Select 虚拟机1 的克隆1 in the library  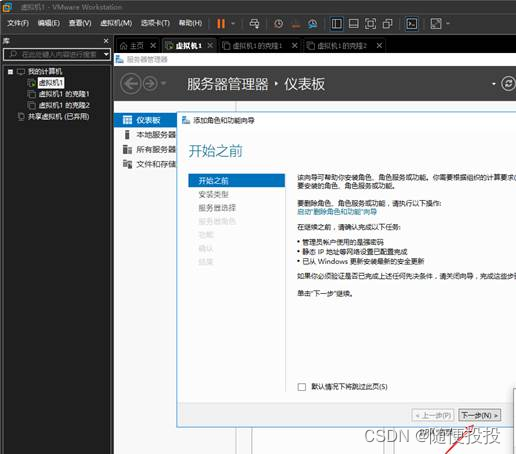point(64,94)
